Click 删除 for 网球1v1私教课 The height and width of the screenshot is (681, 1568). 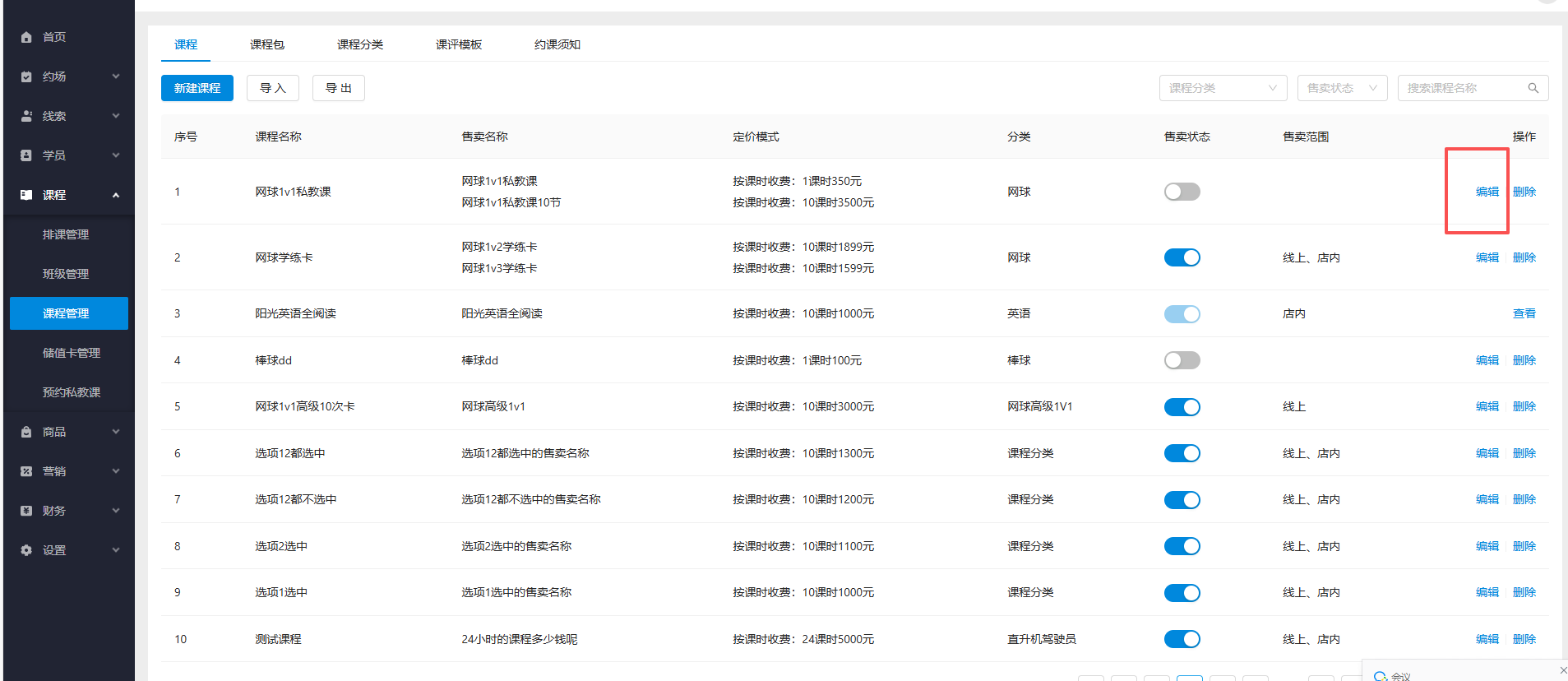coord(1524,192)
